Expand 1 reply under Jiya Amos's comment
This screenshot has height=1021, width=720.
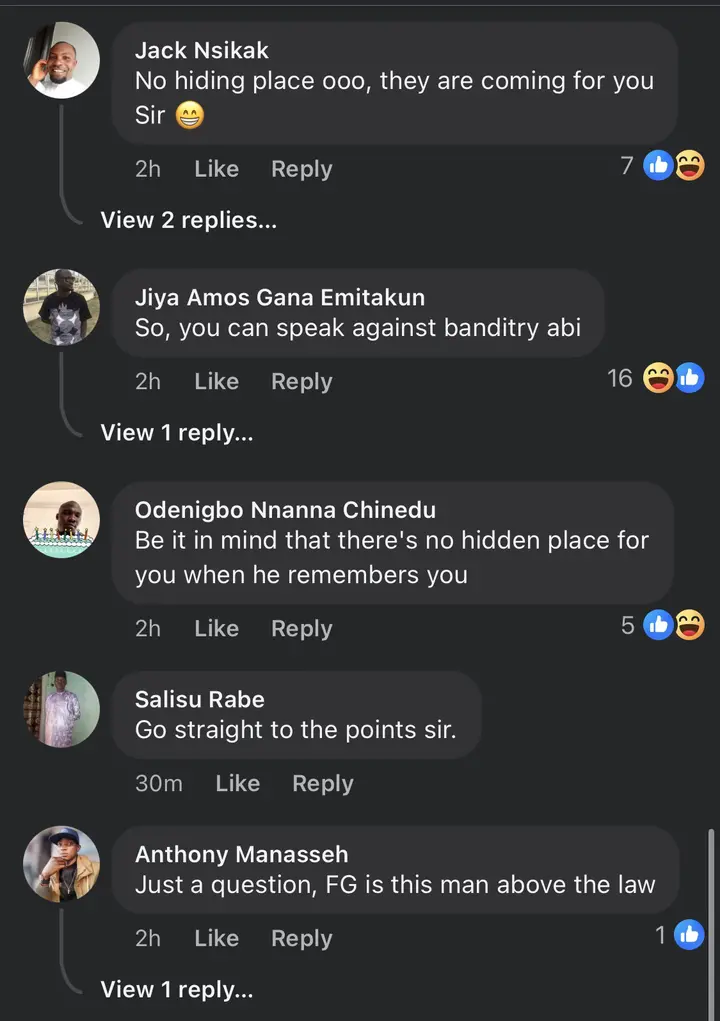[176, 432]
